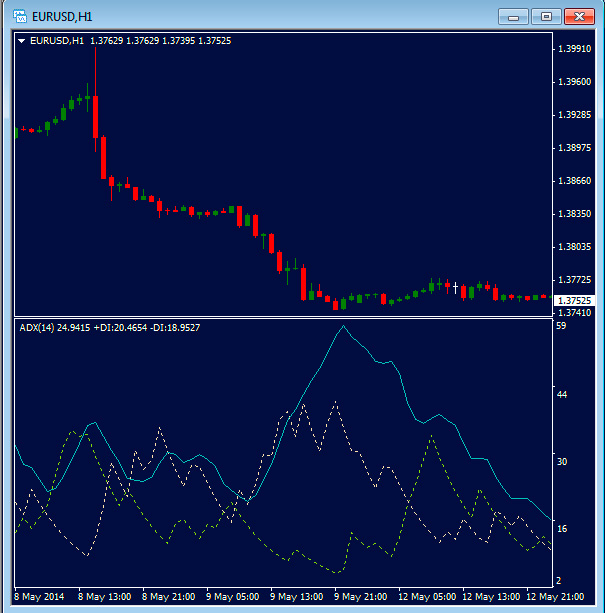Click the OHLC values in the chart header
Screen dimensions: 605x613
tap(160, 41)
